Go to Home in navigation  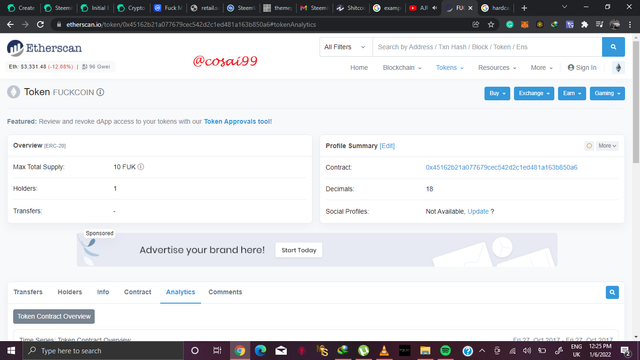pyautogui.click(x=359, y=68)
